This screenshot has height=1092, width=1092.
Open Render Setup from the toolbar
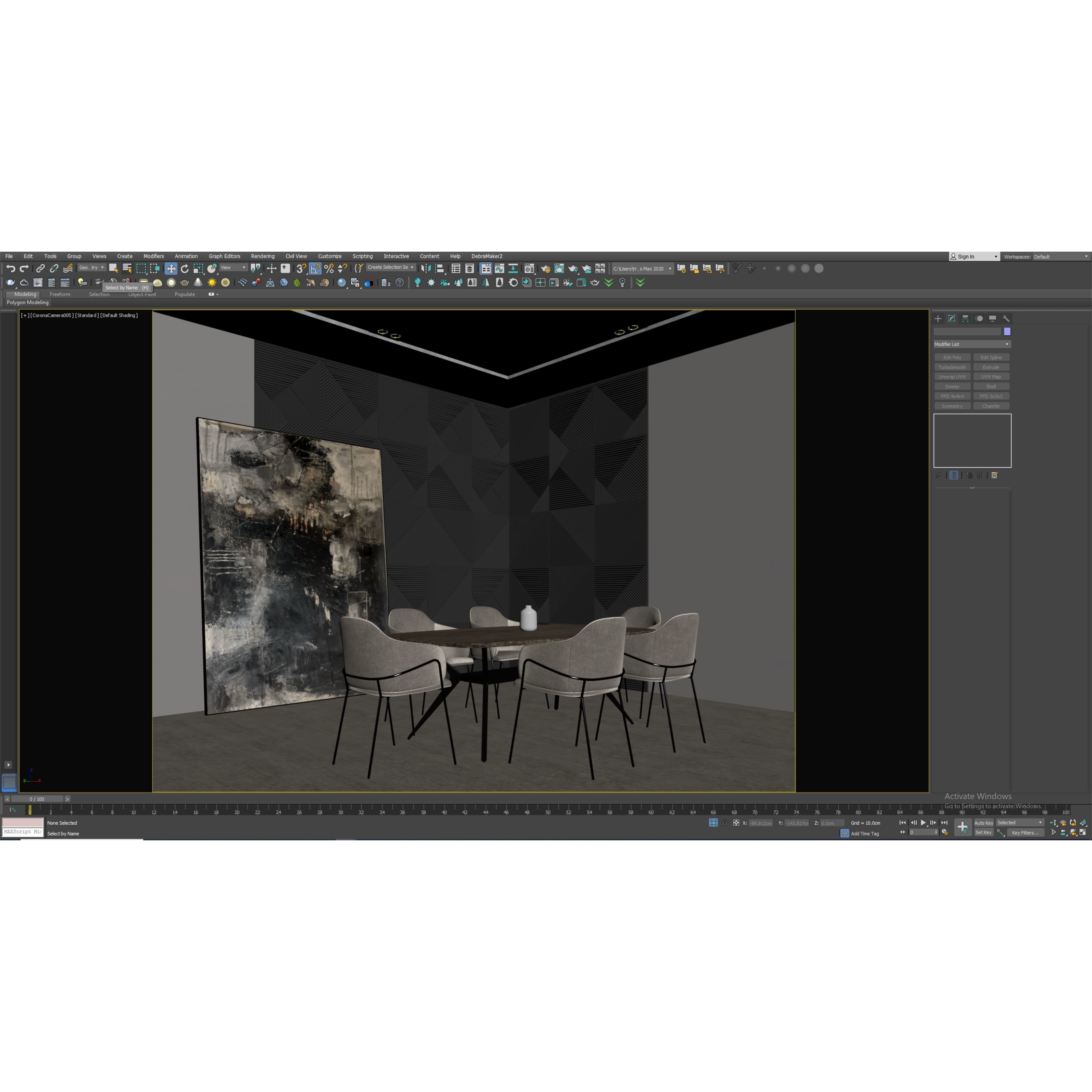545,268
